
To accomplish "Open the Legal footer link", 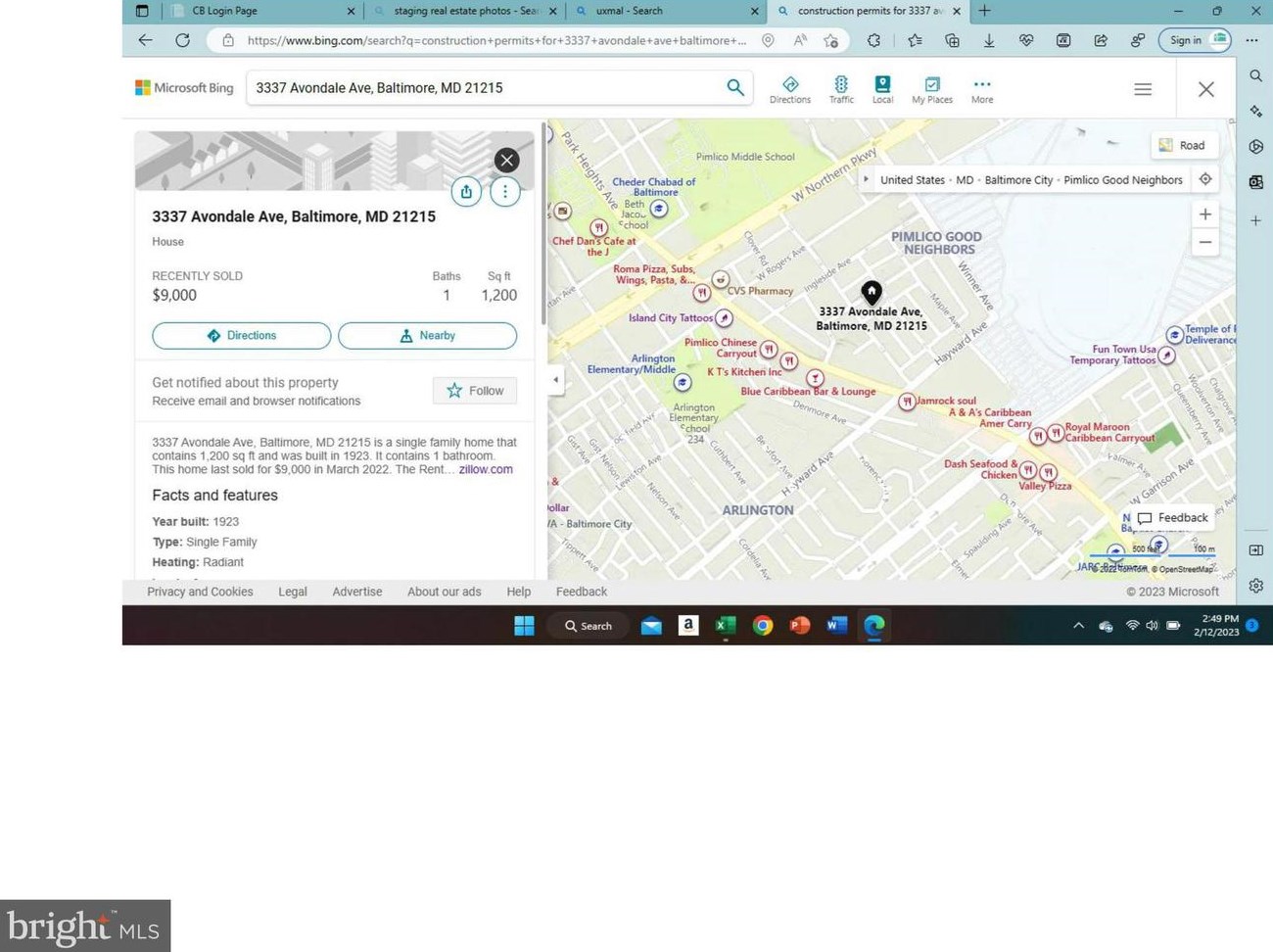I will pos(293,592).
